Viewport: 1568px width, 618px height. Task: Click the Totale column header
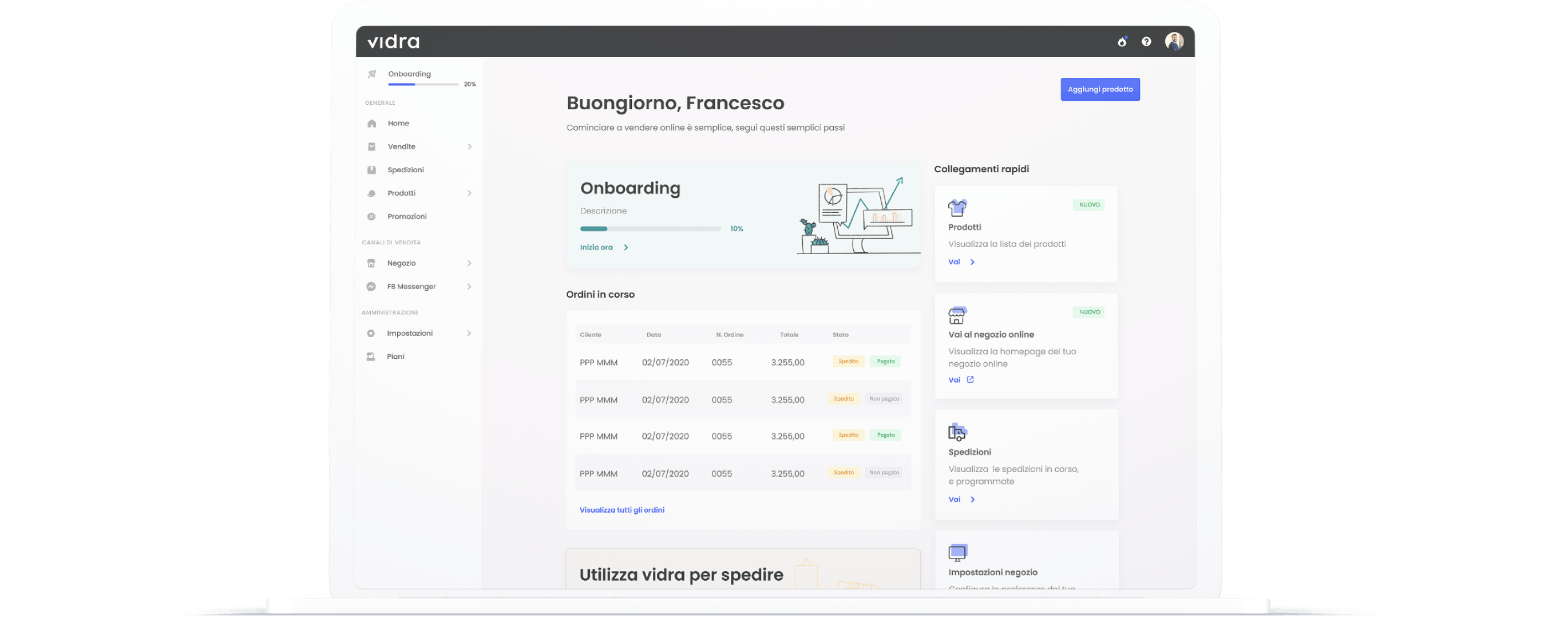(x=789, y=335)
